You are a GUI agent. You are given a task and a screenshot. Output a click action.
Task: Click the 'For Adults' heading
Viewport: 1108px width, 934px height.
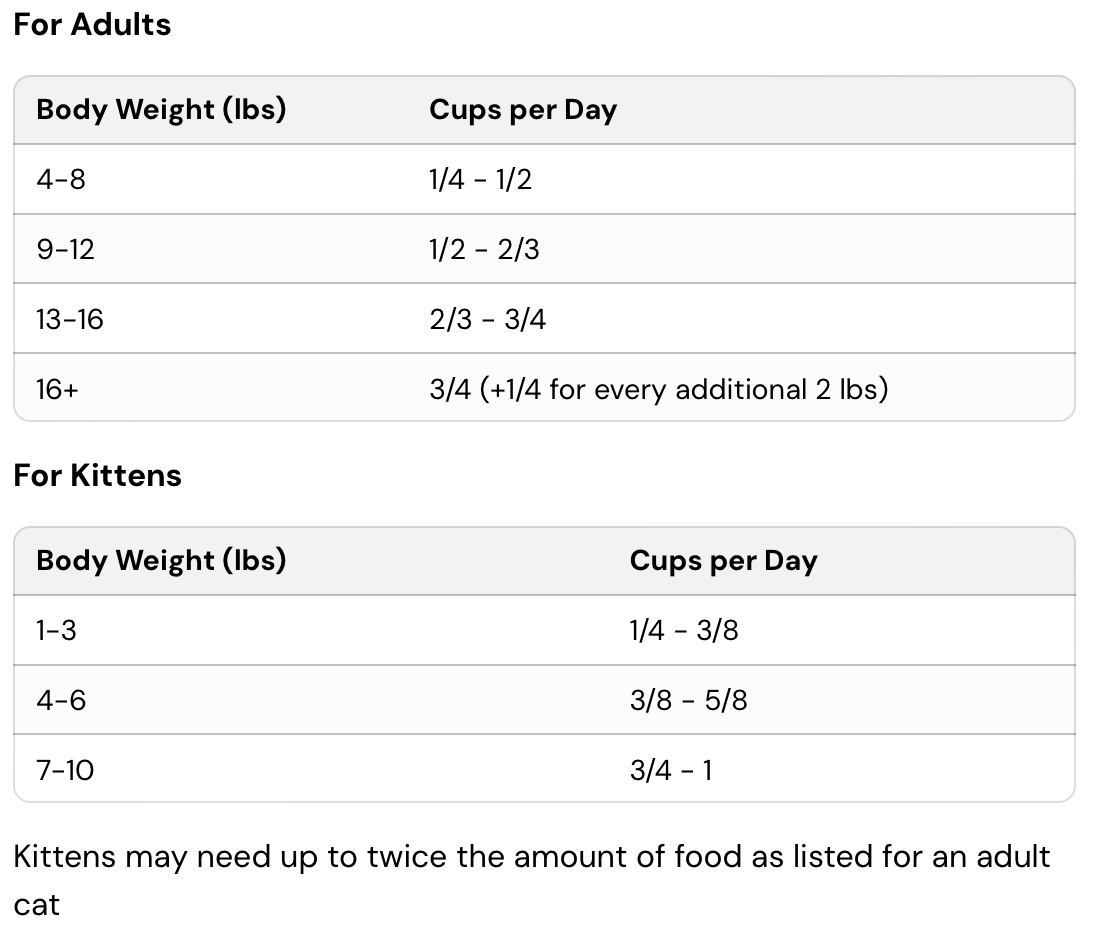coord(92,25)
